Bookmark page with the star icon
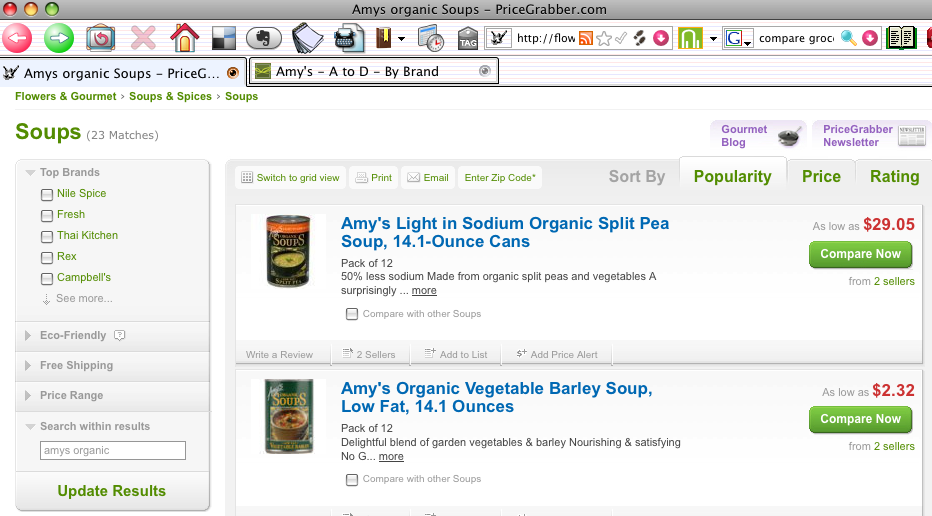 604,39
